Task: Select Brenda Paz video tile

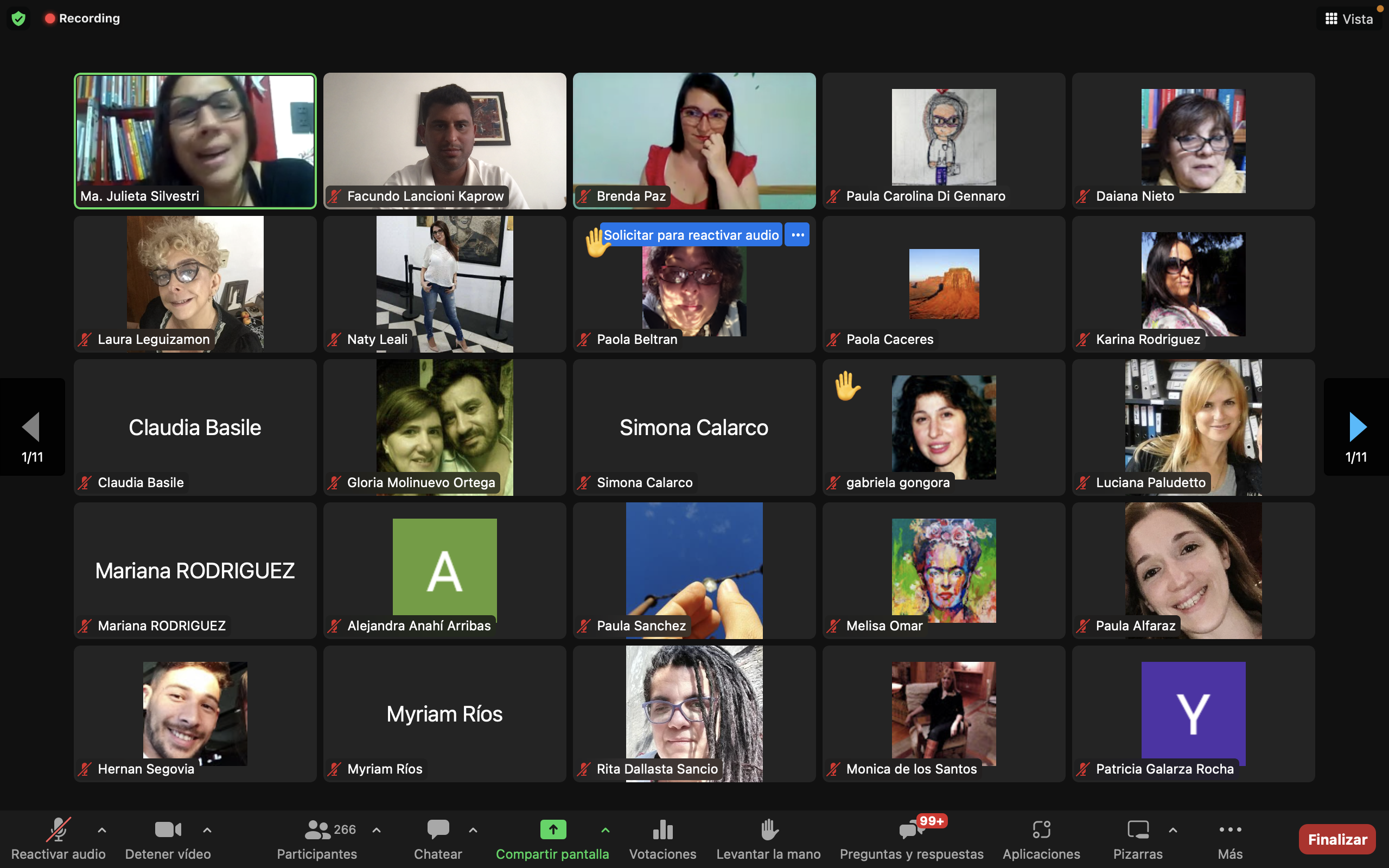Action: click(694, 141)
